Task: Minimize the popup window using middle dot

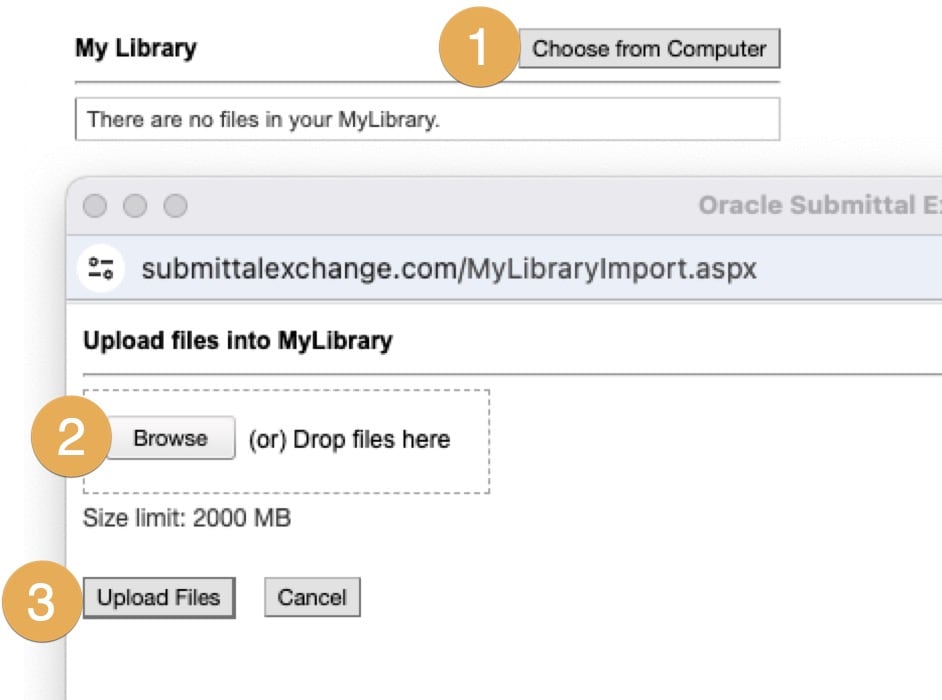Action: (x=135, y=206)
